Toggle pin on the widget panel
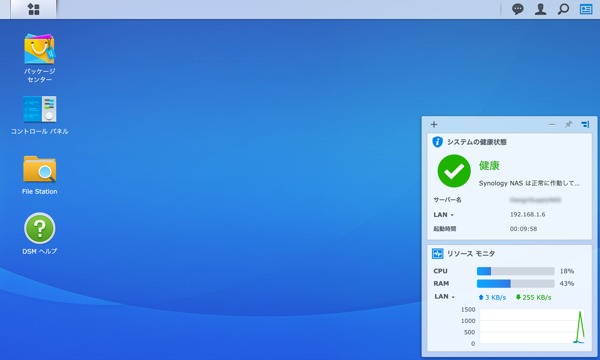 click(x=568, y=124)
